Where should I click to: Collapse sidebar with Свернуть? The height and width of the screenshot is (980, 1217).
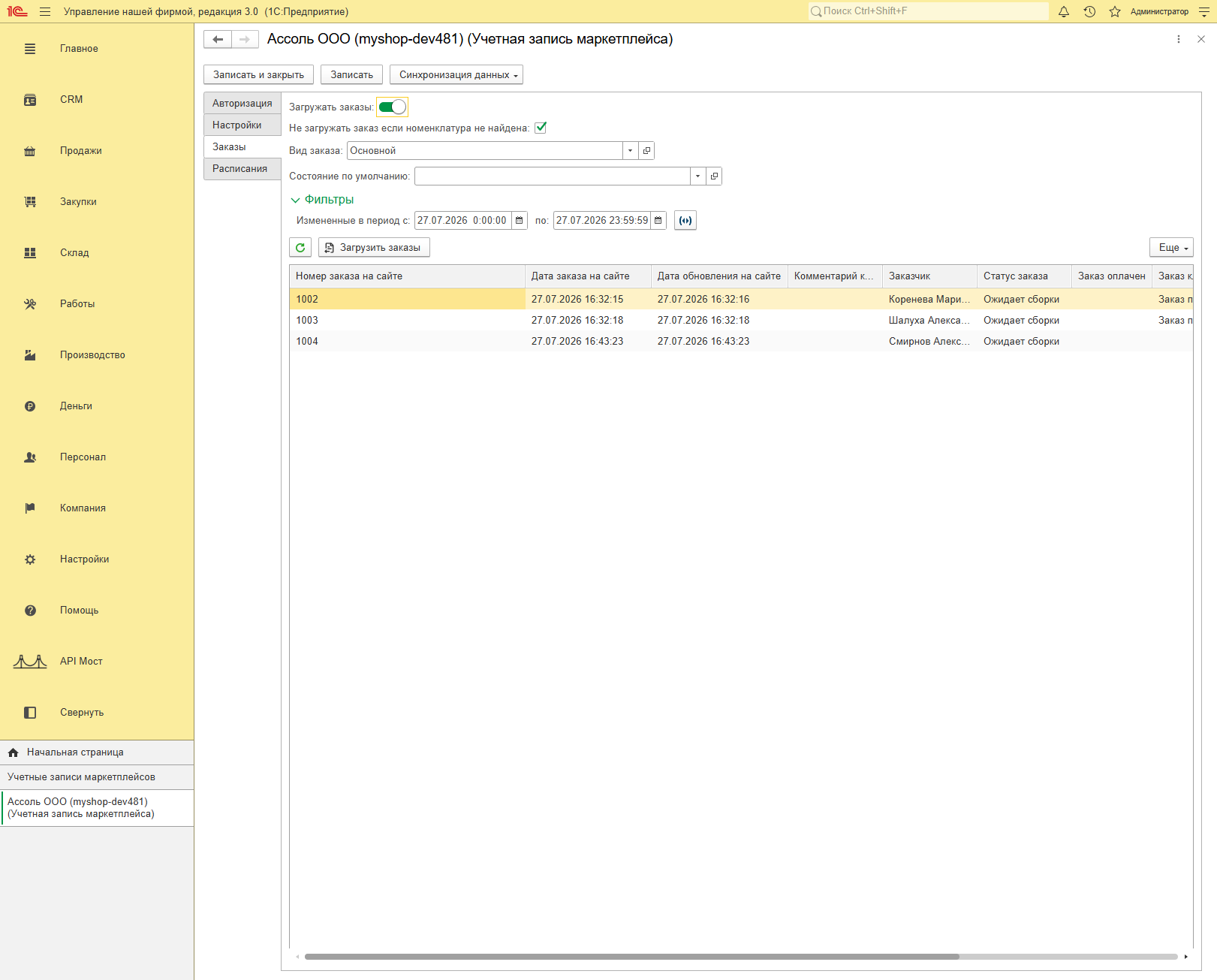pyautogui.click(x=97, y=713)
